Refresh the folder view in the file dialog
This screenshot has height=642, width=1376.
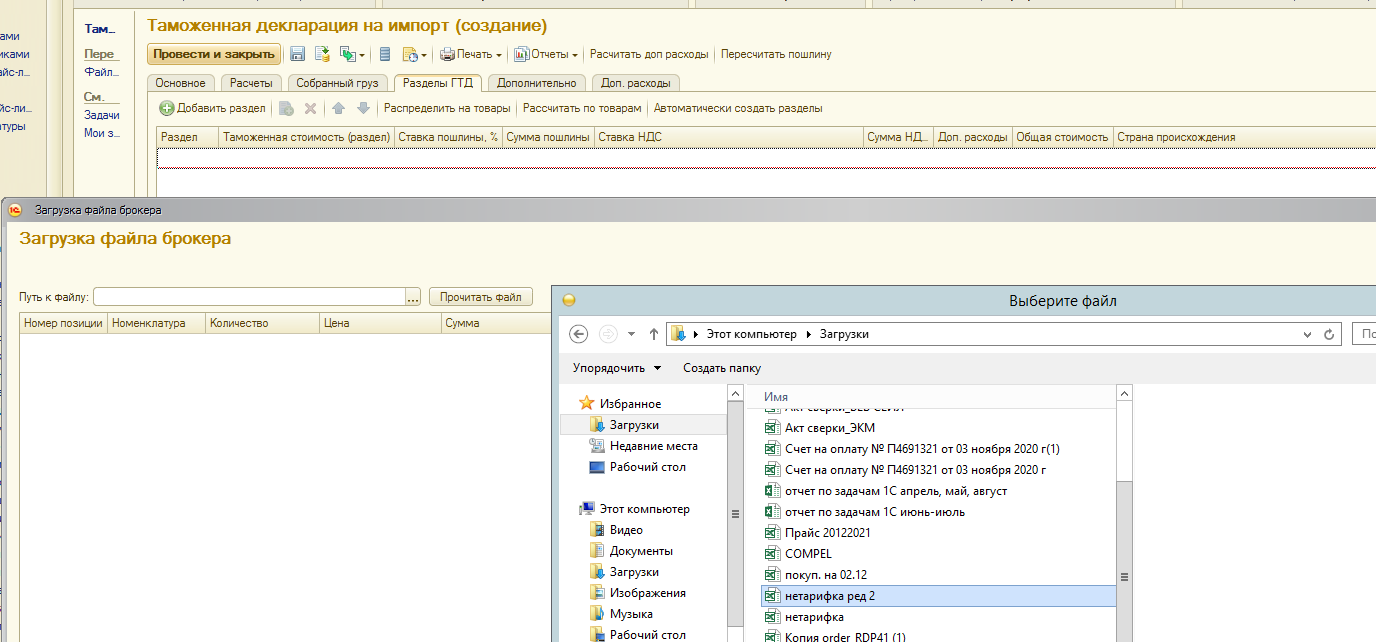coord(1329,334)
